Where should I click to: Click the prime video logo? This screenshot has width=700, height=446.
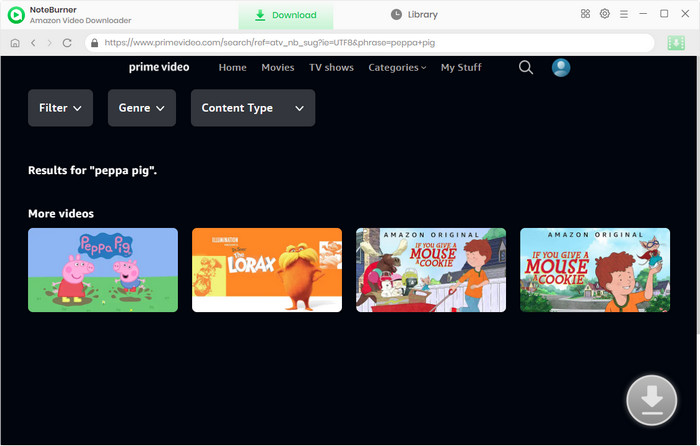tap(159, 67)
